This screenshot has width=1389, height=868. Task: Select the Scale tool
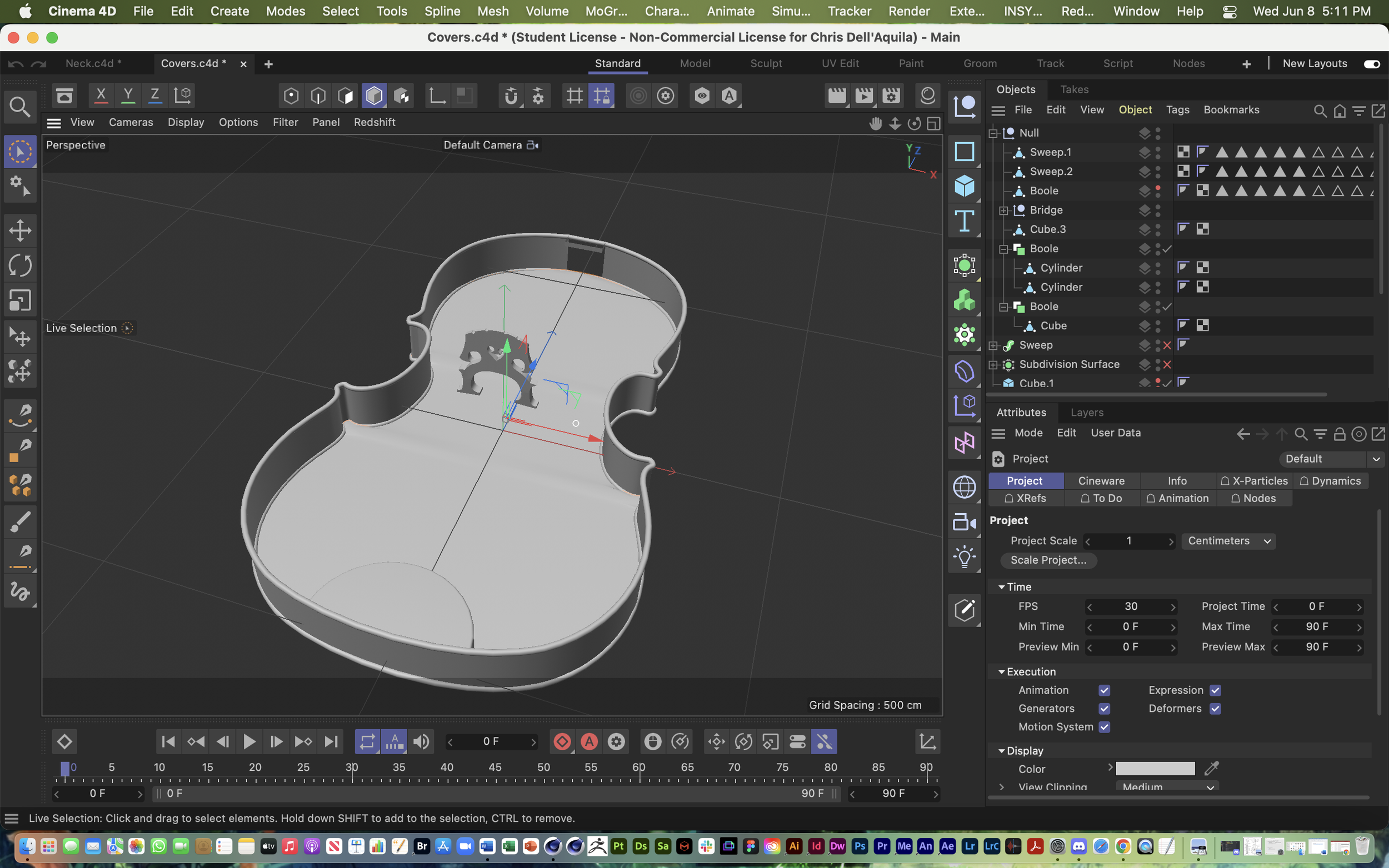tap(20, 300)
